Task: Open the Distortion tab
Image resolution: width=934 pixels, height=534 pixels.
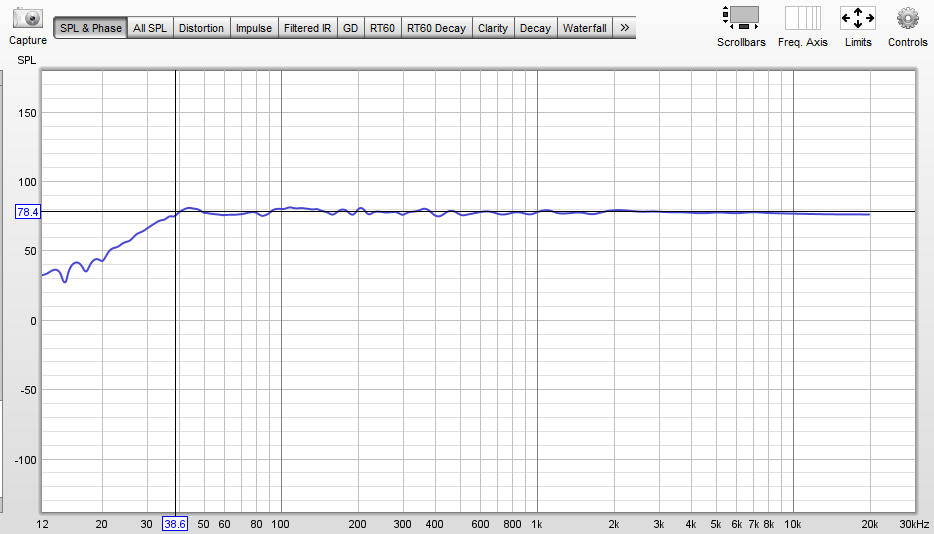Action: point(201,28)
